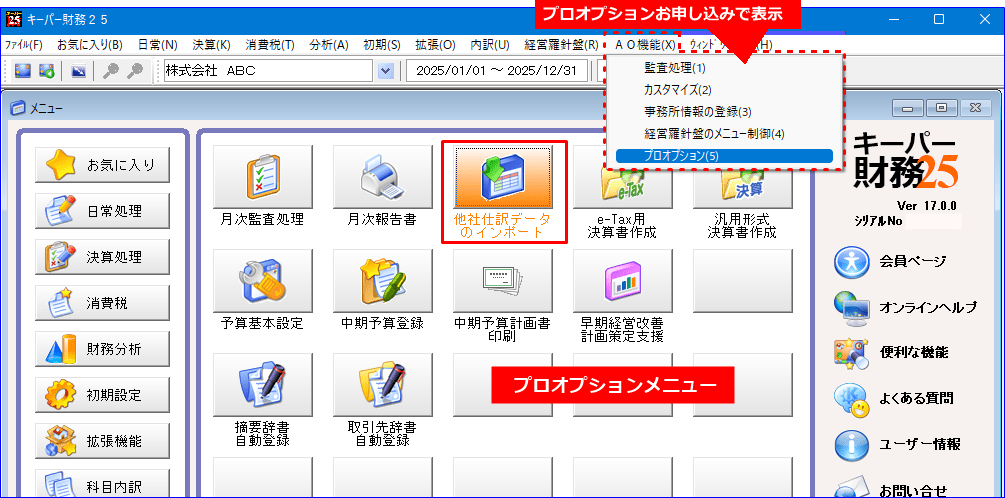1005x498 pixels.
Task: Open 科目内訳 sidebar button
Action: click(x=102, y=484)
